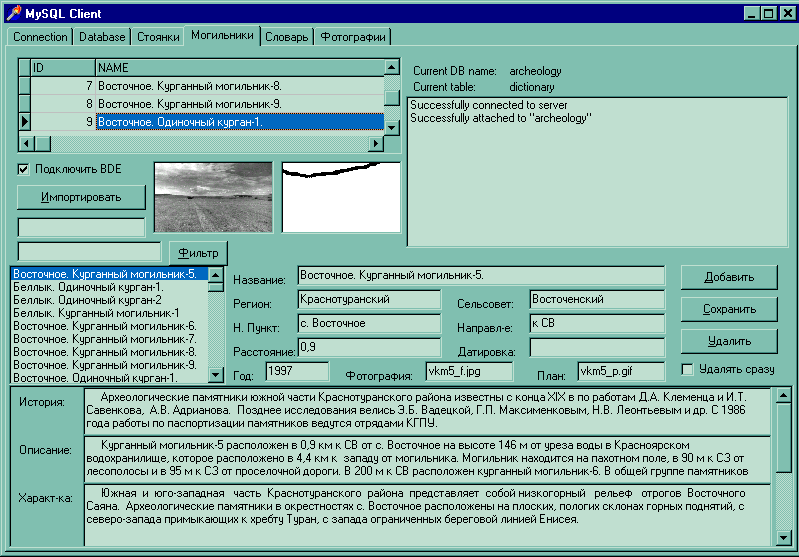Image resolution: width=799 pixels, height=557 pixels.
Task: Open the site plan thumbnail
Action: [341, 198]
